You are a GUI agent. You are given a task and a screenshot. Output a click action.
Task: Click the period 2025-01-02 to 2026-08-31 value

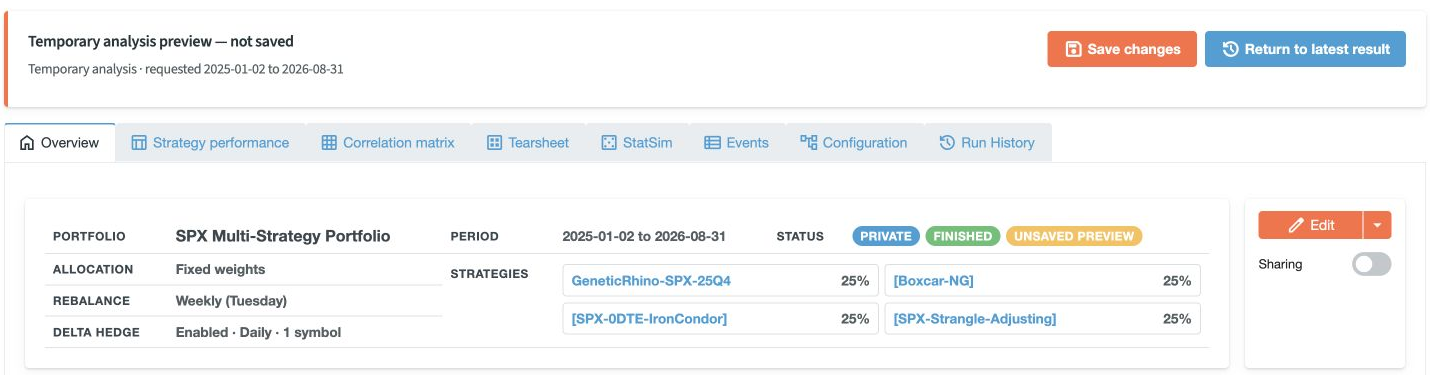point(644,237)
